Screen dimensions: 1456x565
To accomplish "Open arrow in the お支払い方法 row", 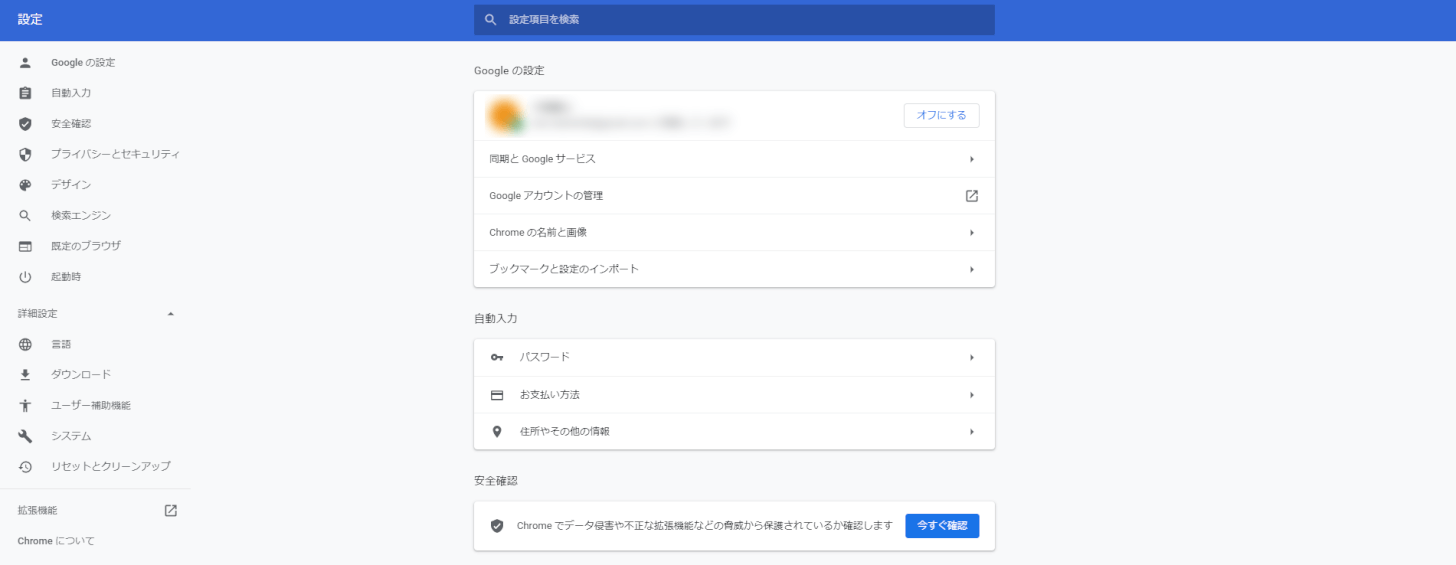I will pyautogui.click(x=971, y=395).
